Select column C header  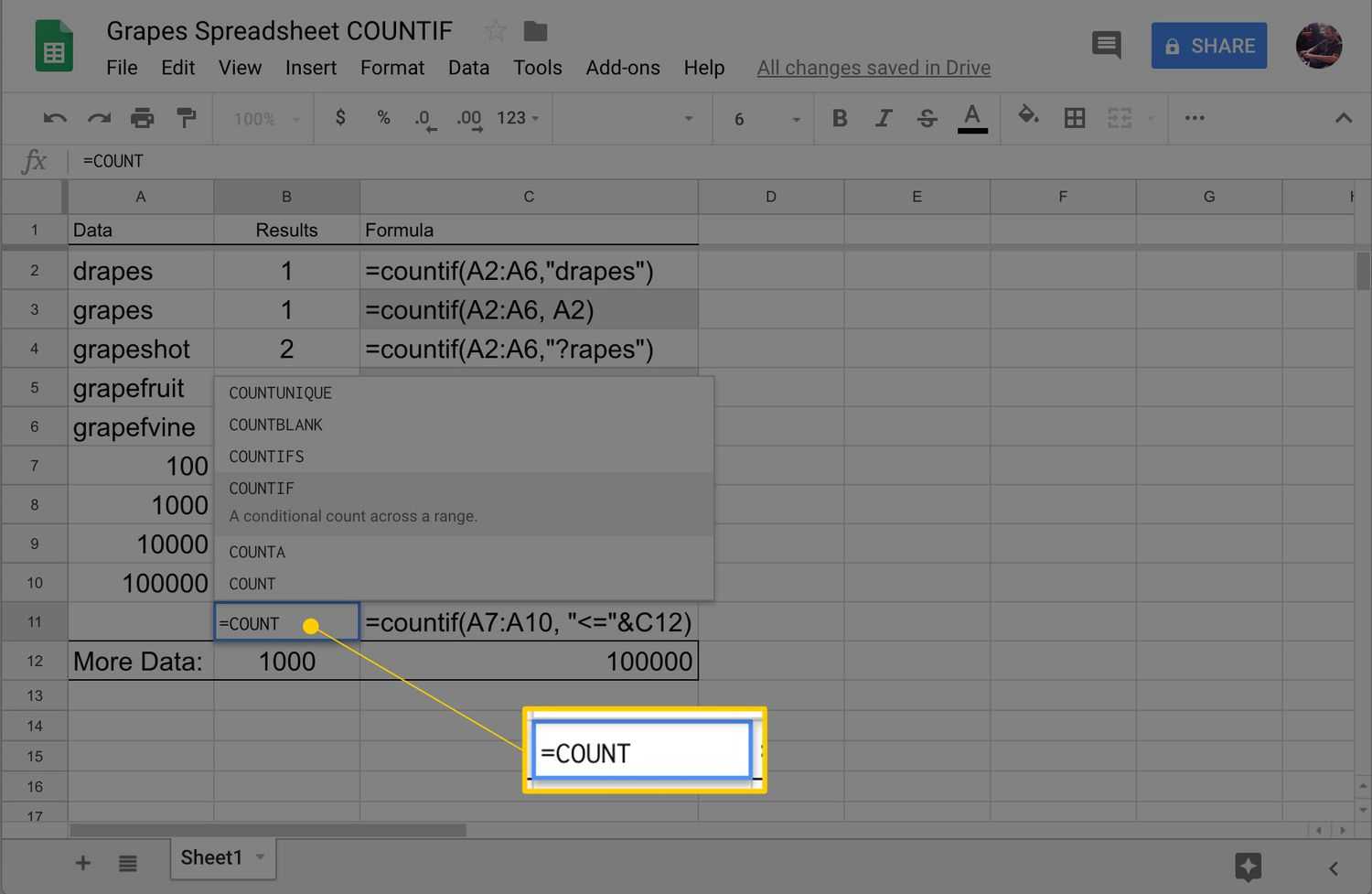point(529,197)
